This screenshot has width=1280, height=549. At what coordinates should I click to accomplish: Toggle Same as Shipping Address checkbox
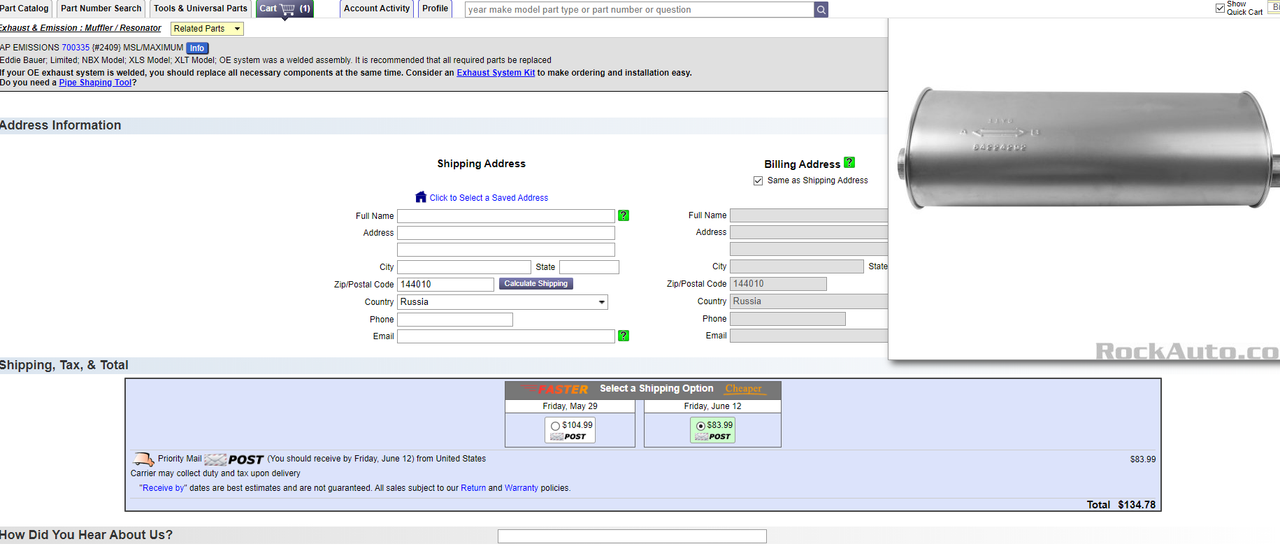pos(758,181)
